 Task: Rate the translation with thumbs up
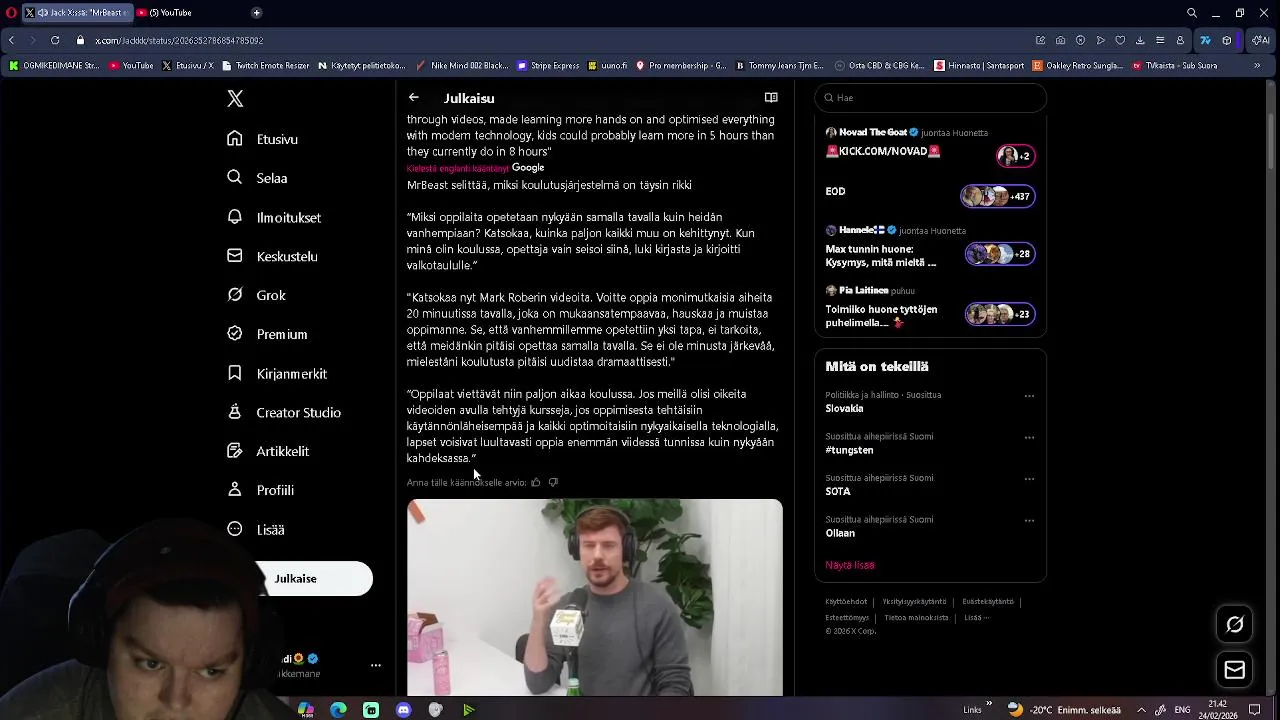point(536,482)
